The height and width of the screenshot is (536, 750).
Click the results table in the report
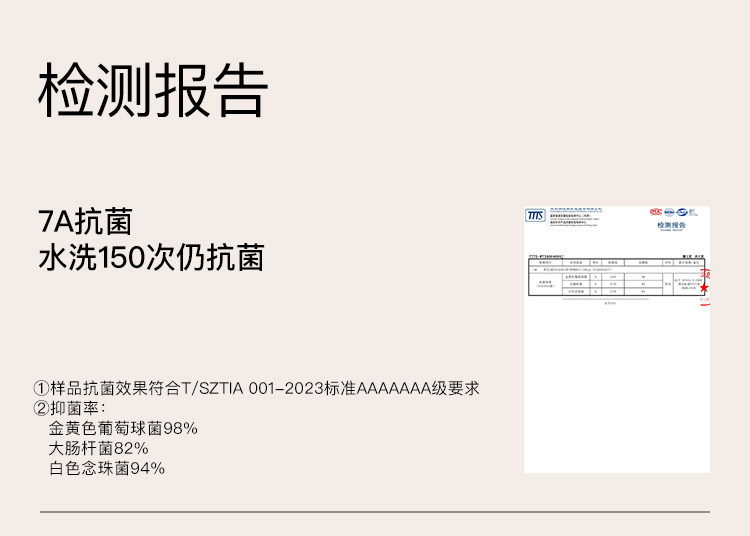[x=615, y=280]
